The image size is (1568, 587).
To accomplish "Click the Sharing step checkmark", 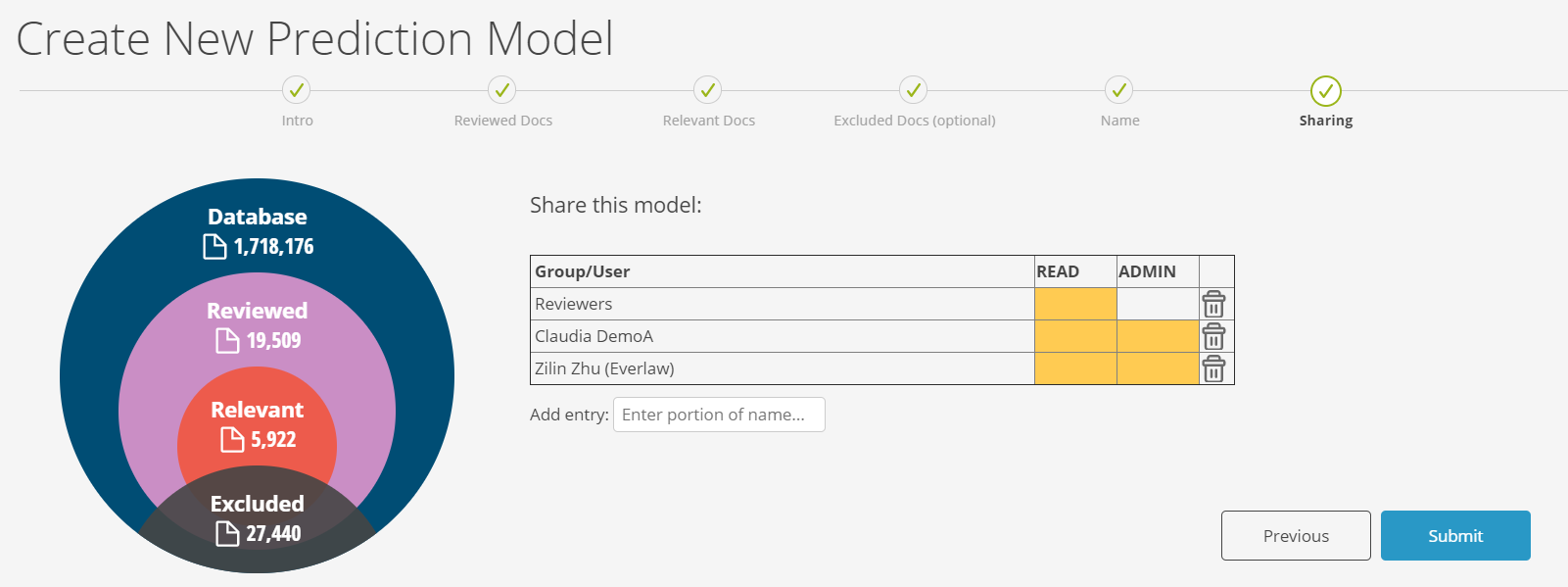I will 1326,91.
